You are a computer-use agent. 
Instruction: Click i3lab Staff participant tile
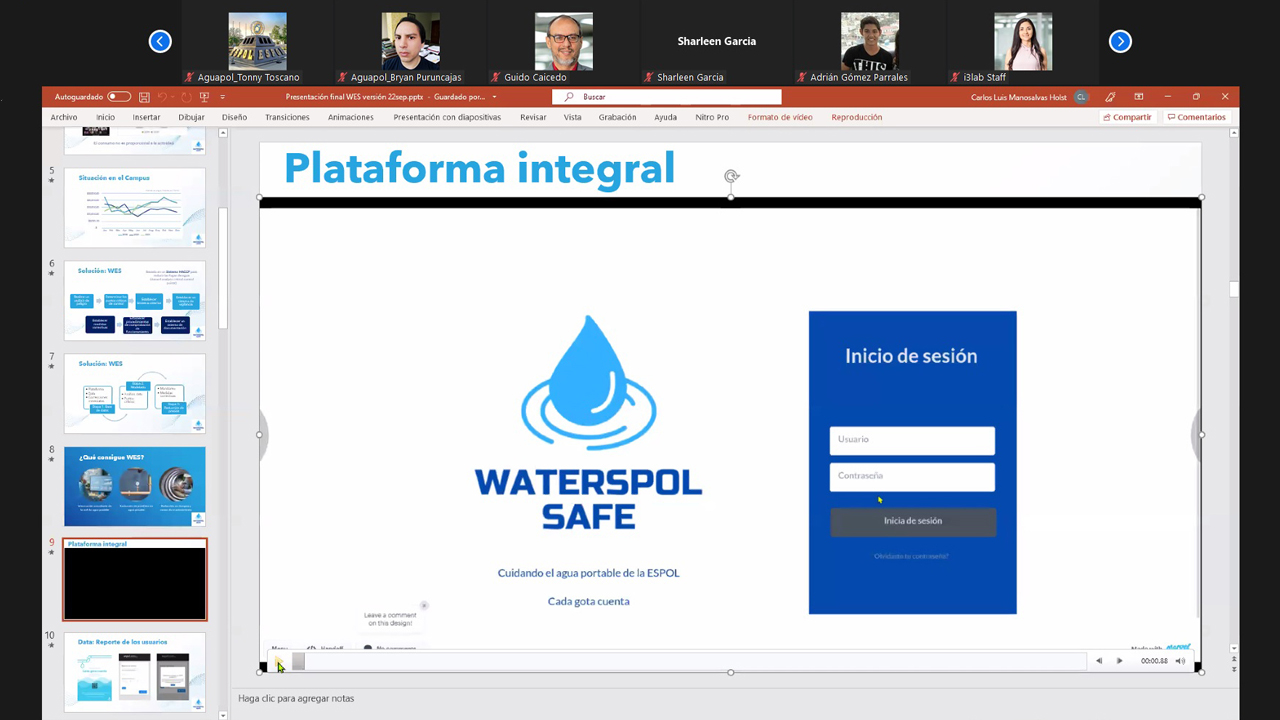[1022, 42]
